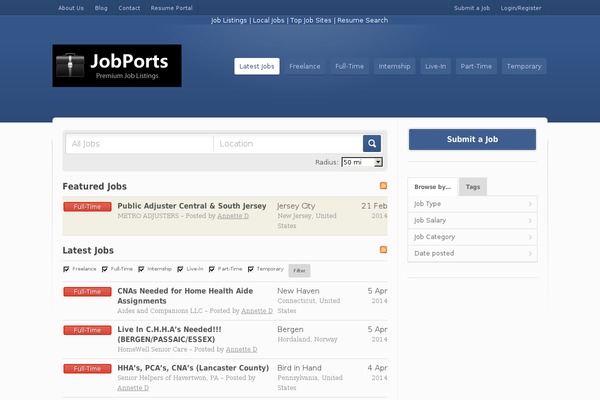Click Annette D link under Aides and Companions
The width and height of the screenshot is (600, 400).
pyautogui.click(x=257, y=311)
